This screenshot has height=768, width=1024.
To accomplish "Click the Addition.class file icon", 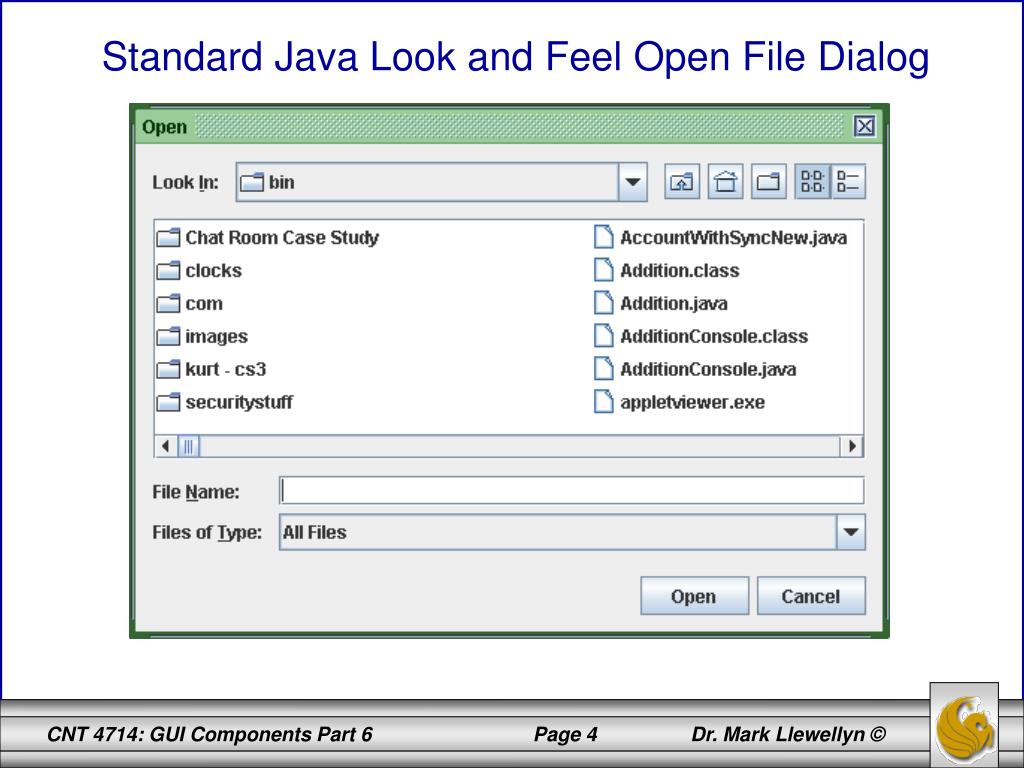I will pyautogui.click(x=604, y=270).
